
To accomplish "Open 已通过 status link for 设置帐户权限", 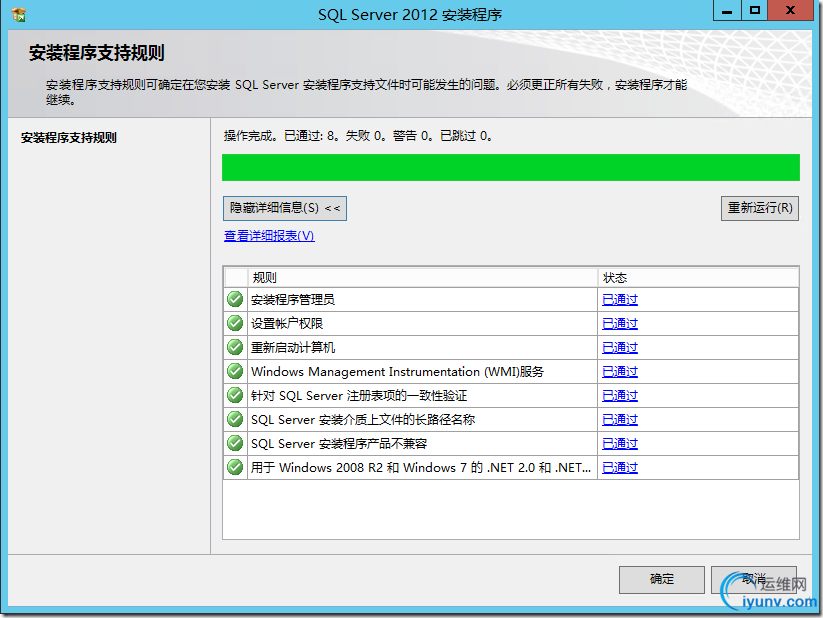I will [620, 323].
